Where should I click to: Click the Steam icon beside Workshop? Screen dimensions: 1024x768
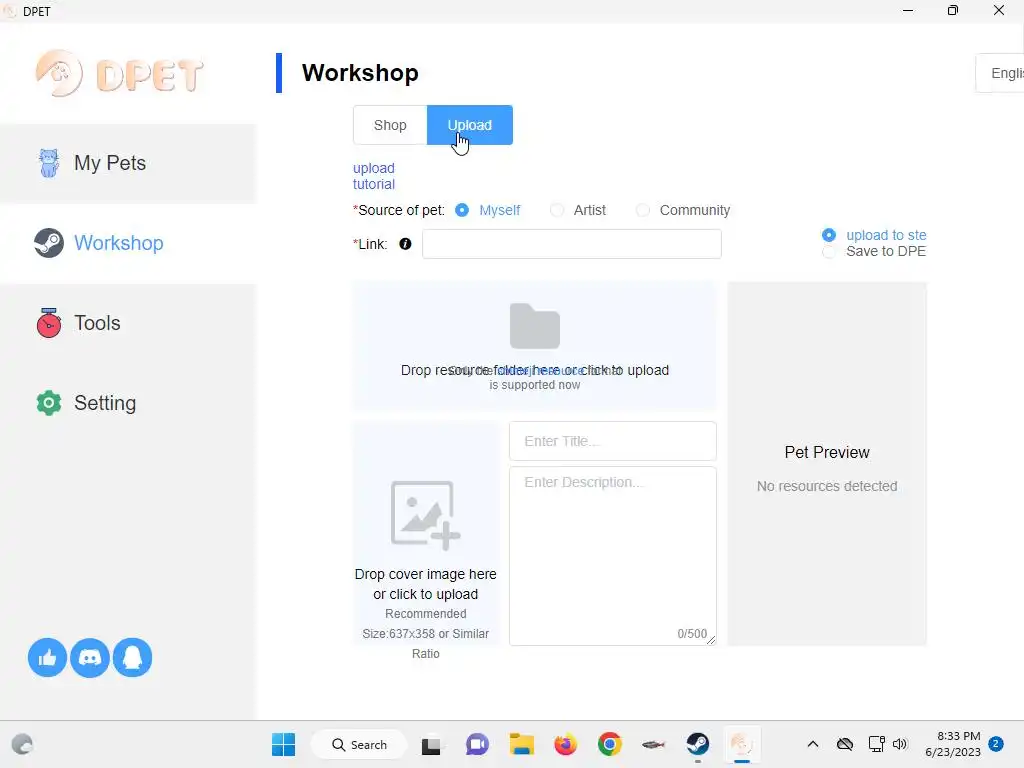coord(49,243)
